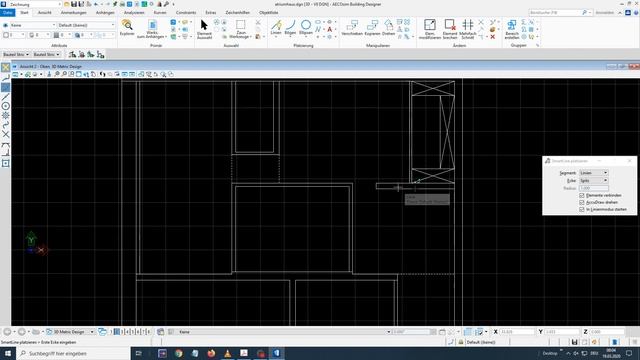Image resolution: width=640 pixels, height=360 pixels.
Task: Open Firefox from the taskbar
Action: (211, 353)
